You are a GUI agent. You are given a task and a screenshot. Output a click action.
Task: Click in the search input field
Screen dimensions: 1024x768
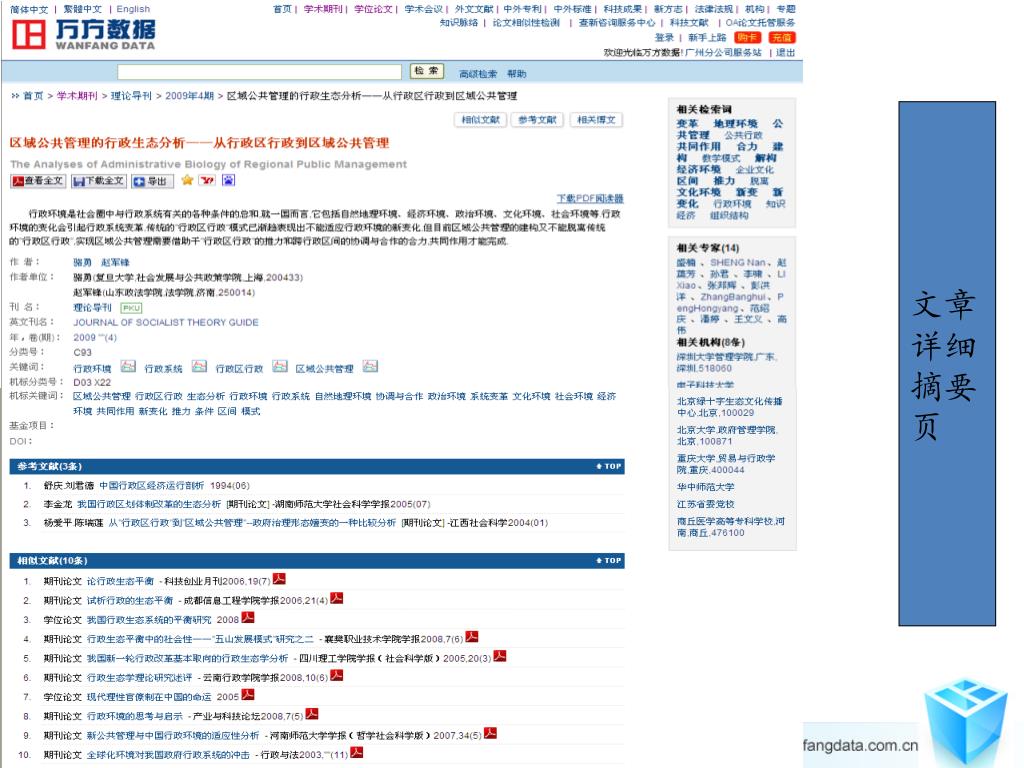click(259, 72)
